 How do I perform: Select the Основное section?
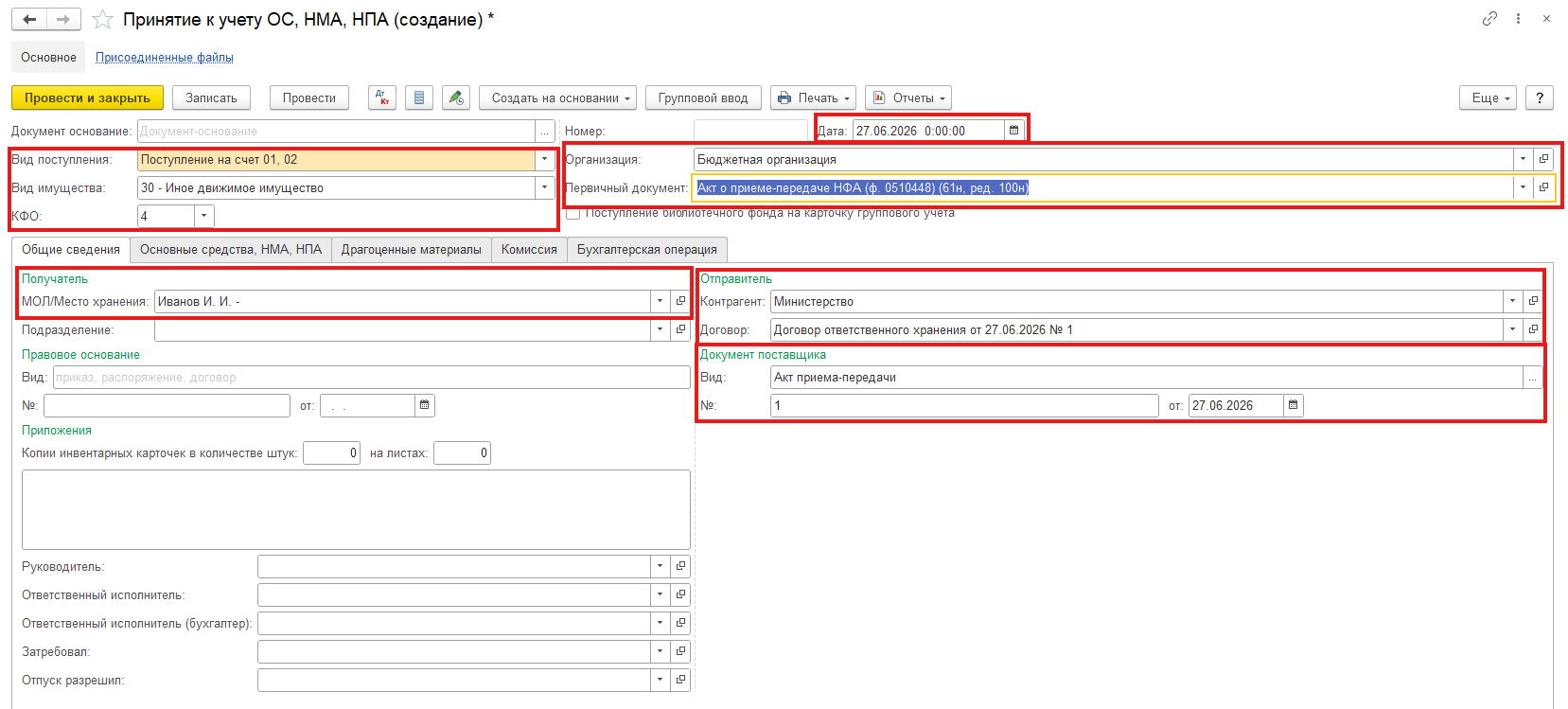tap(48, 57)
